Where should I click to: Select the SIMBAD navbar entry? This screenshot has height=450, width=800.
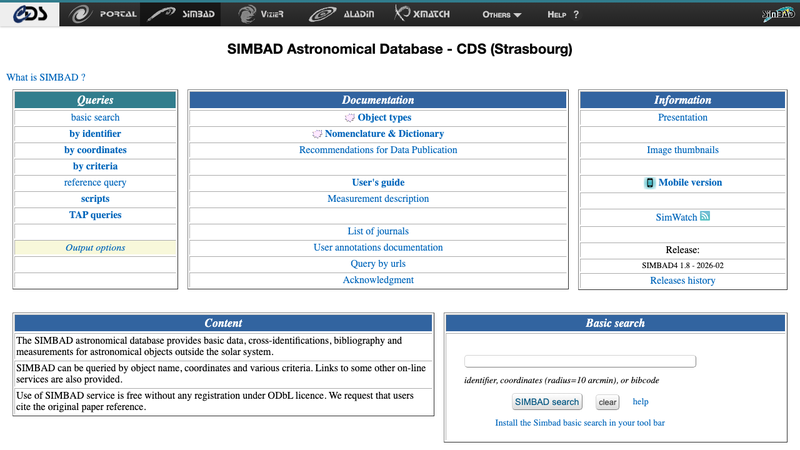(x=181, y=14)
